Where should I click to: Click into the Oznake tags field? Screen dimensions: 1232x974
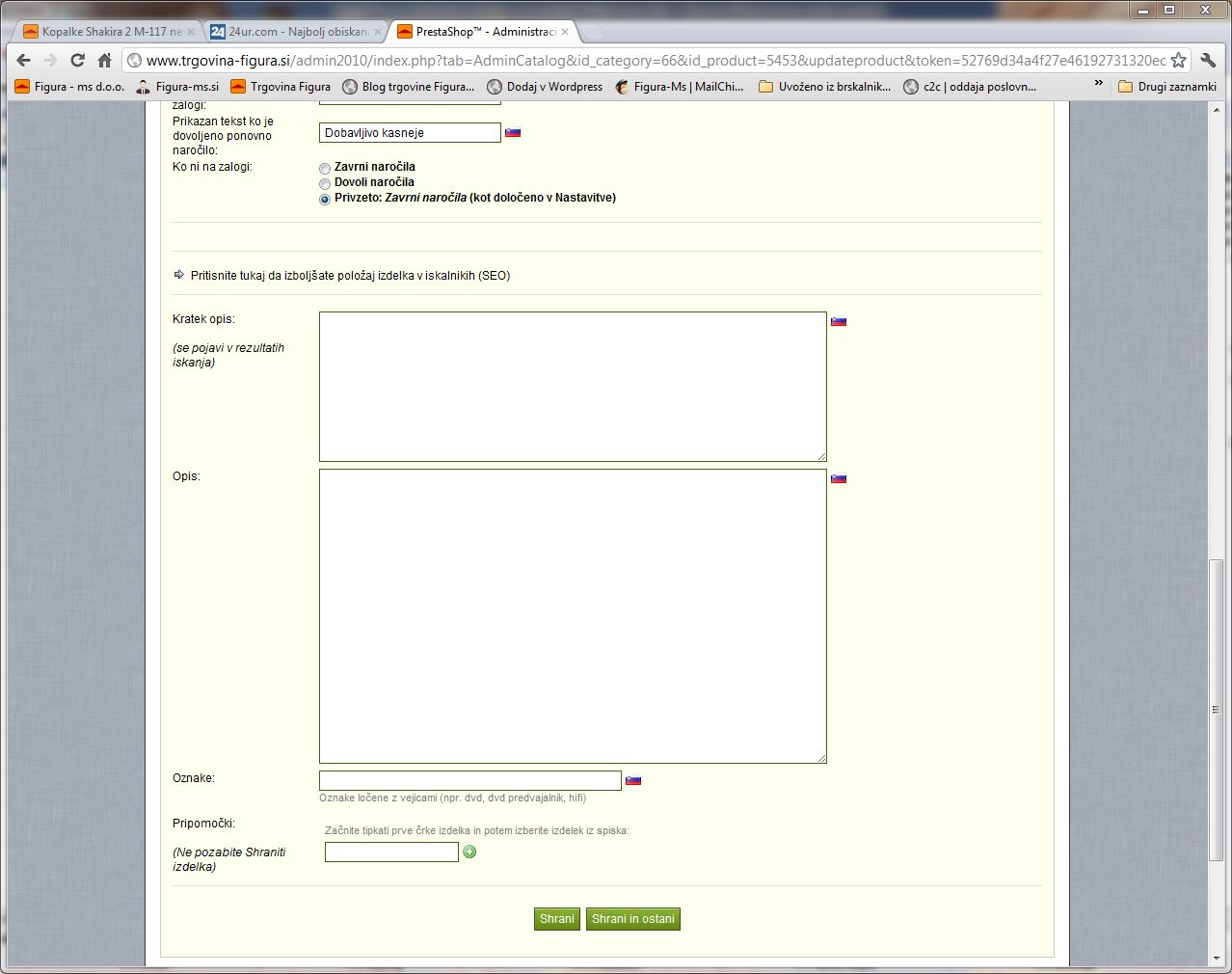(470, 780)
